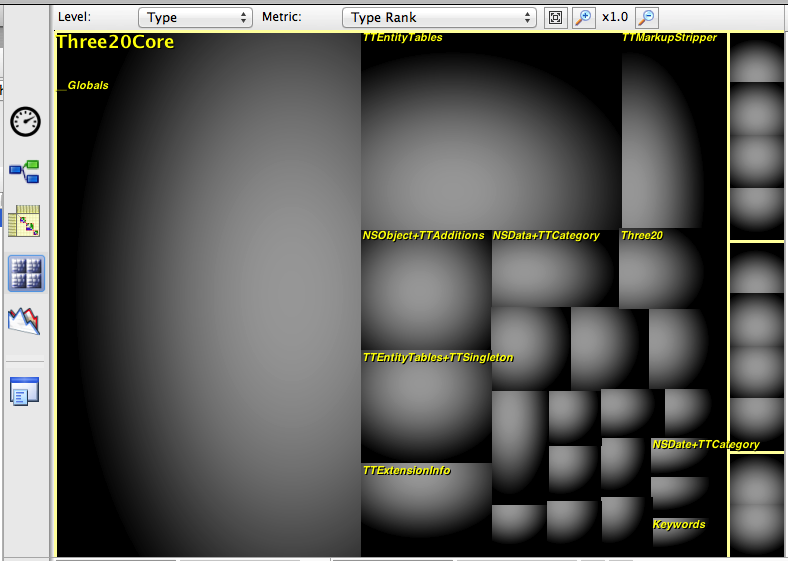Open the dashboard gauge view in sidebar
Image resolution: width=788 pixels, height=561 pixels.
[x=25, y=122]
